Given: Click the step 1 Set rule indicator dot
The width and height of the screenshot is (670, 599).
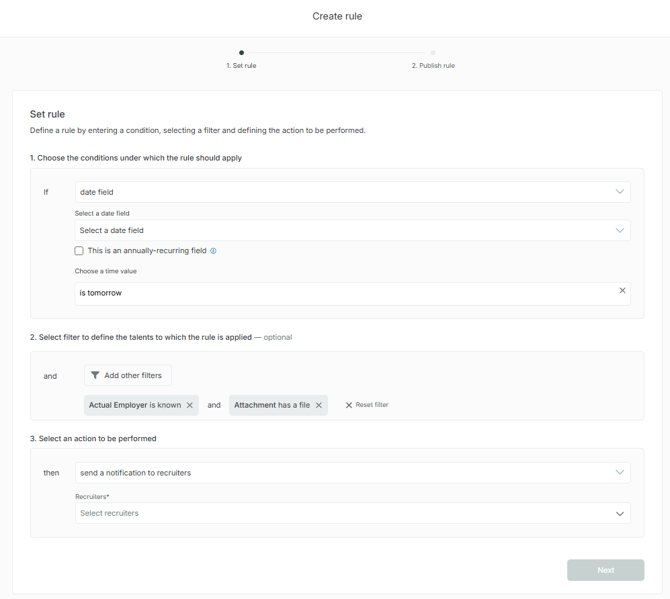Looking at the screenshot, I should coord(241,53).
